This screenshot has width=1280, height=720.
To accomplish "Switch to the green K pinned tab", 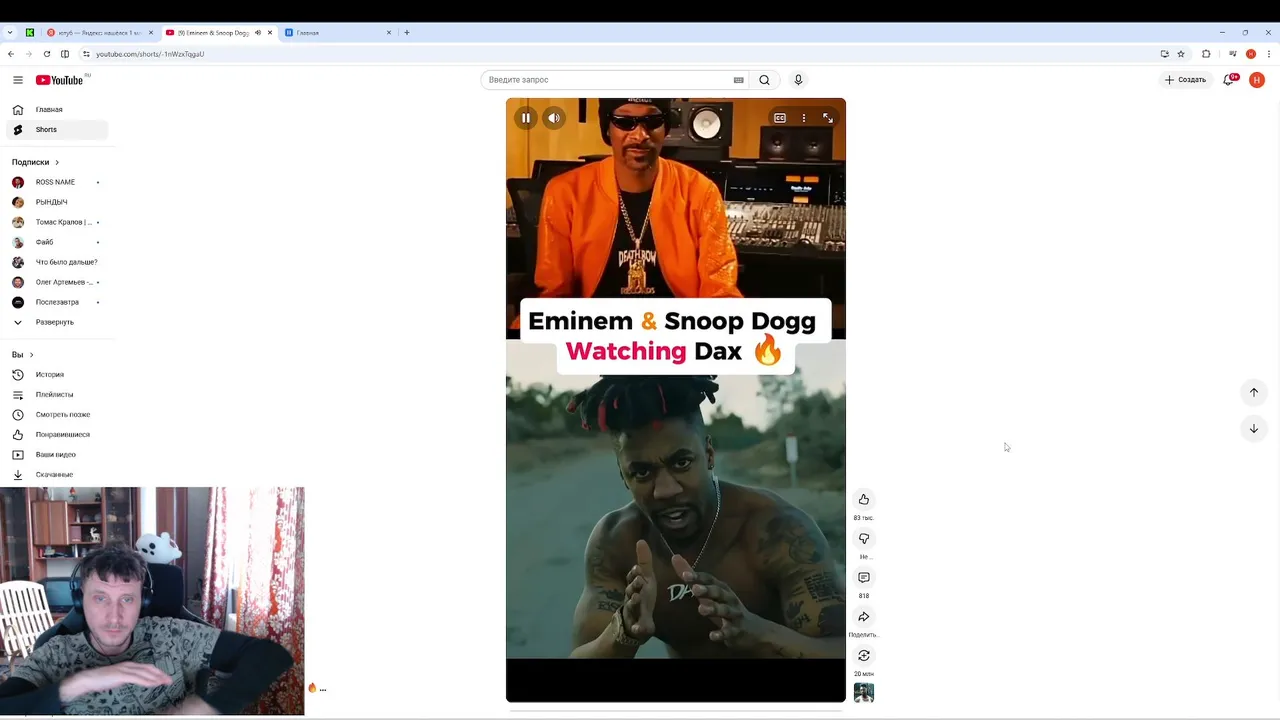I will [30, 33].
